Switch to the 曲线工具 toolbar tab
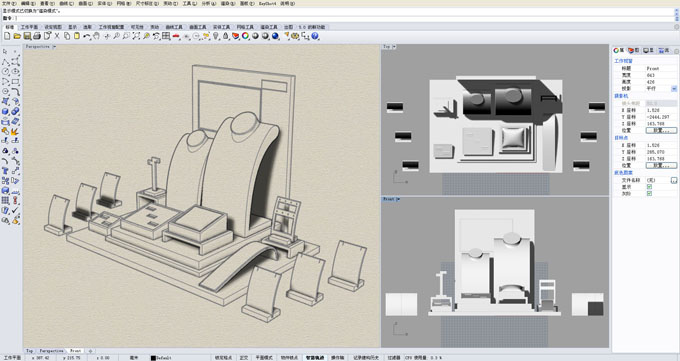 point(174,27)
